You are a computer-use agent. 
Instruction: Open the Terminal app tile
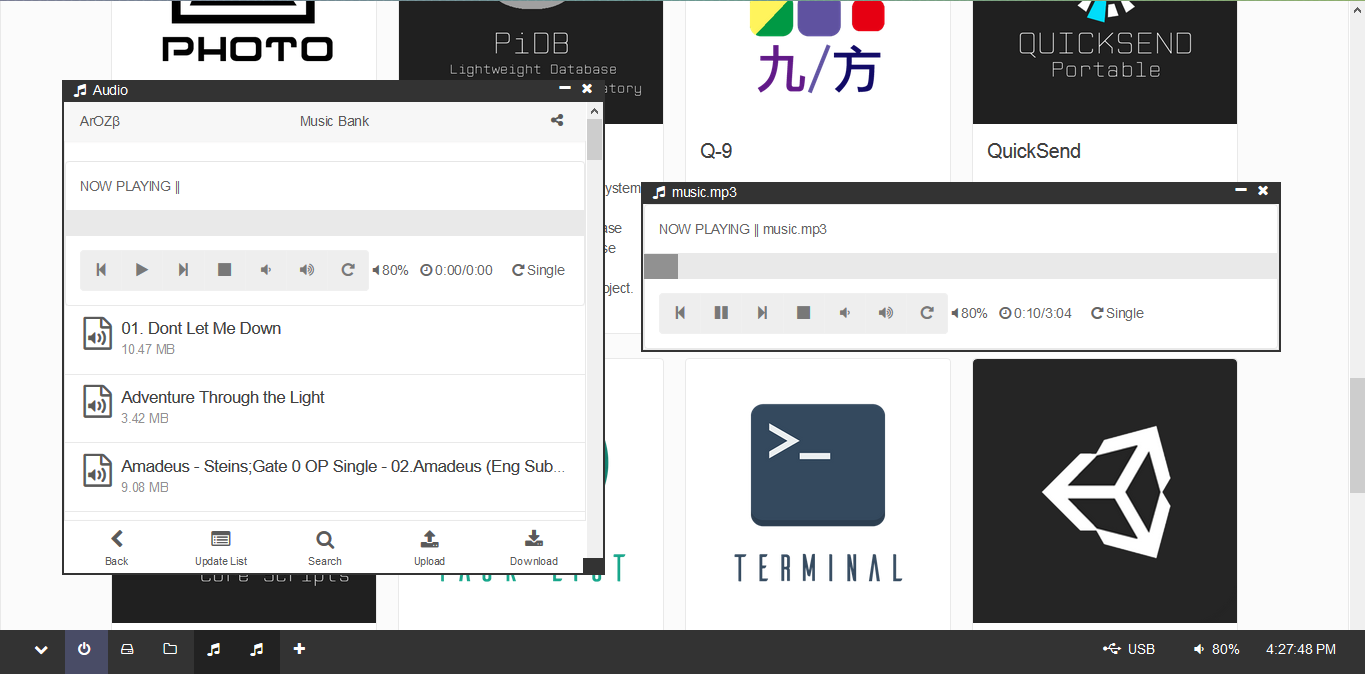click(x=817, y=490)
